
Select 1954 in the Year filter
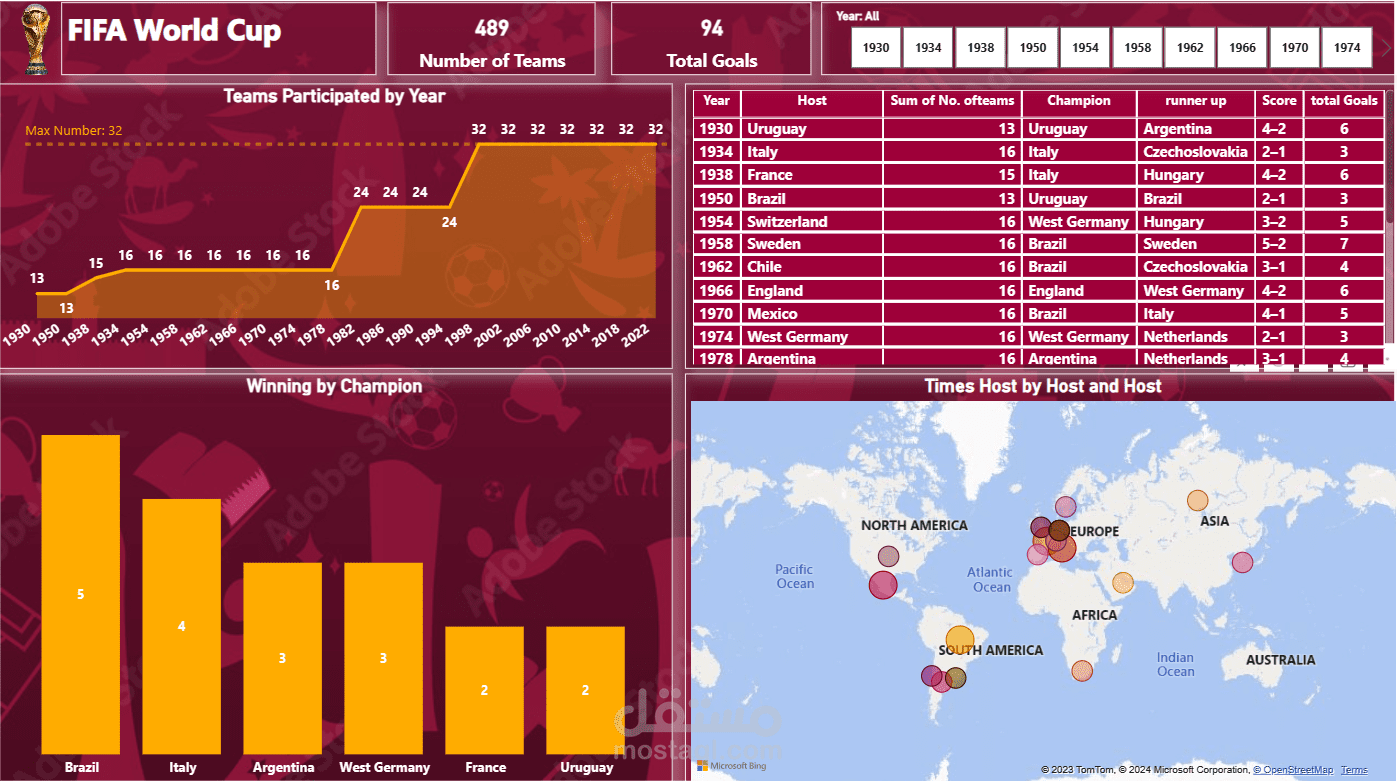click(1085, 47)
